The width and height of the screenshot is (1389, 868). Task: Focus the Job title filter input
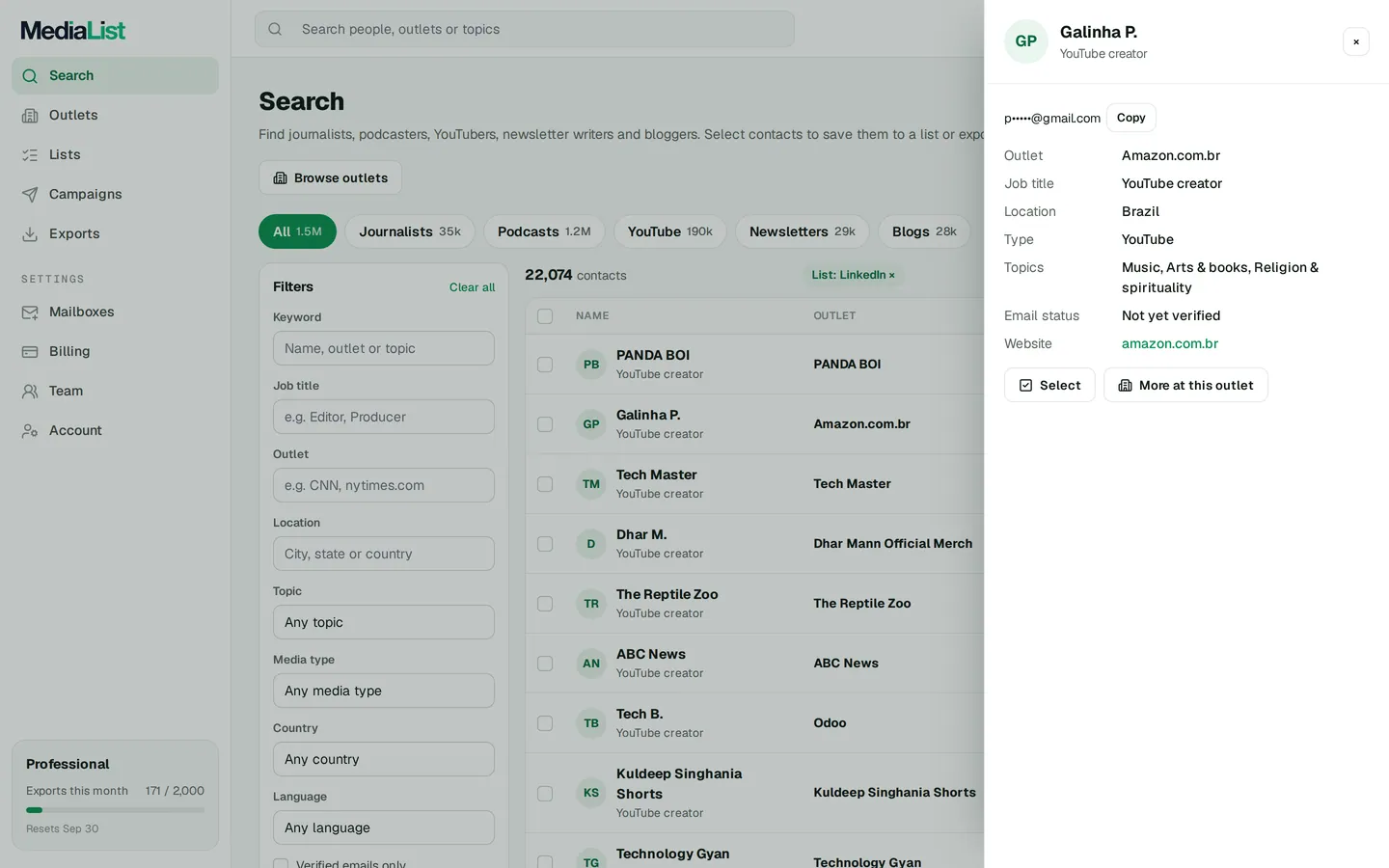384,417
